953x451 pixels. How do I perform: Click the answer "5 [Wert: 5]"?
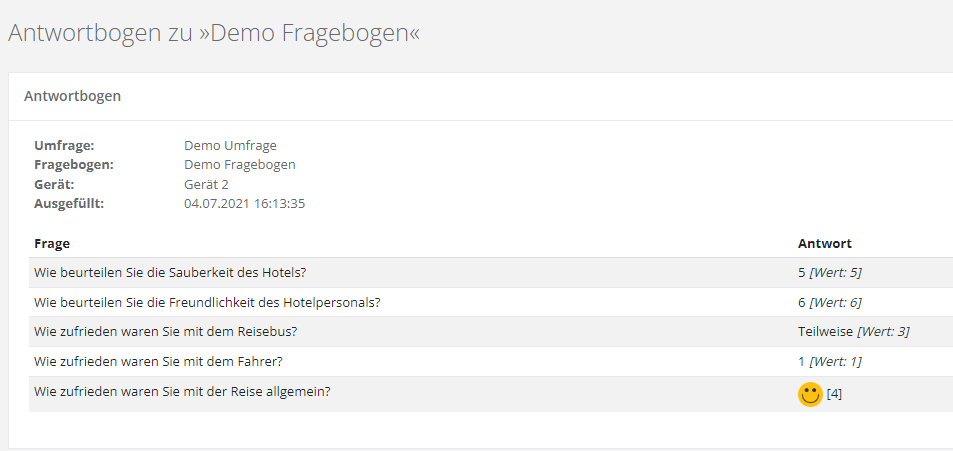pos(829,272)
